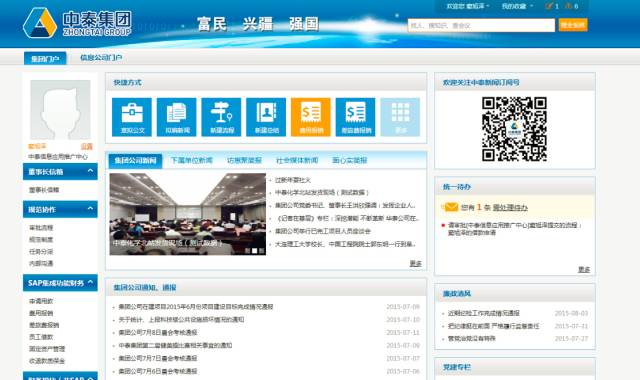Select the last carousel dot on news photo

[262, 251]
